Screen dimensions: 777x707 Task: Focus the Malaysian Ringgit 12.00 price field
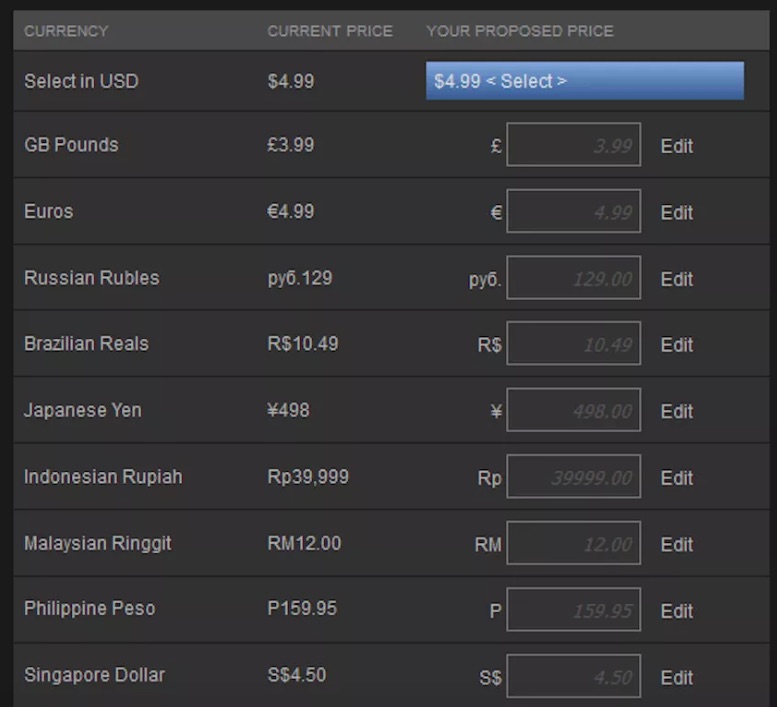[573, 543]
